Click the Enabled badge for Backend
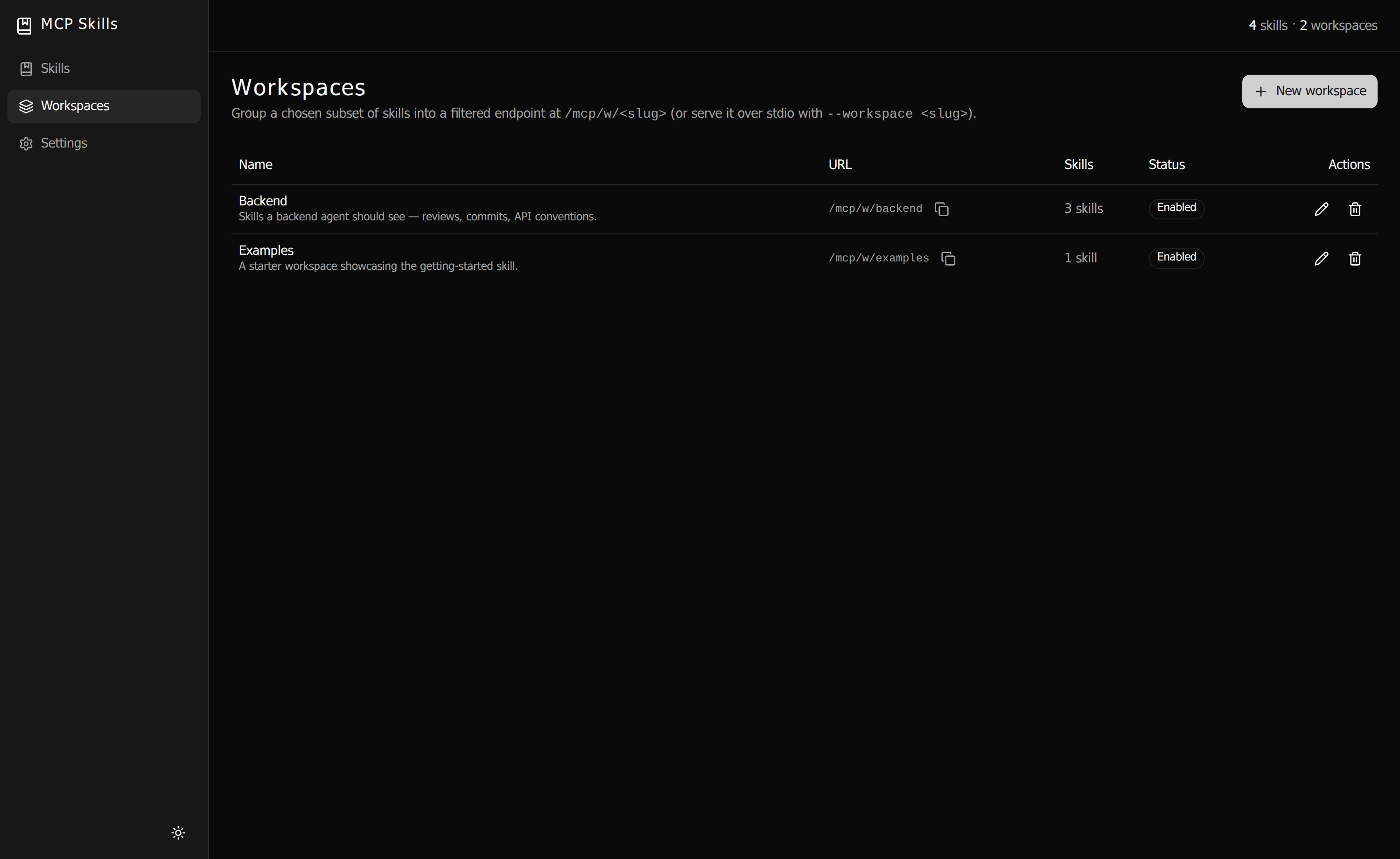This screenshot has width=1400, height=859. tap(1177, 208)
